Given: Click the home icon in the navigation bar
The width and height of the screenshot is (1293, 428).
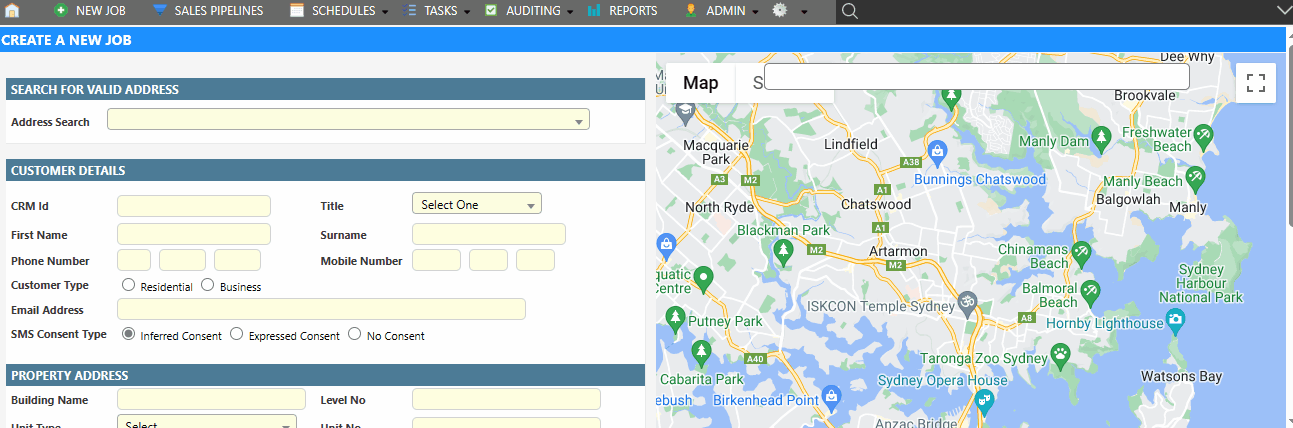Looking at the screenshot, I should [13, 11].
